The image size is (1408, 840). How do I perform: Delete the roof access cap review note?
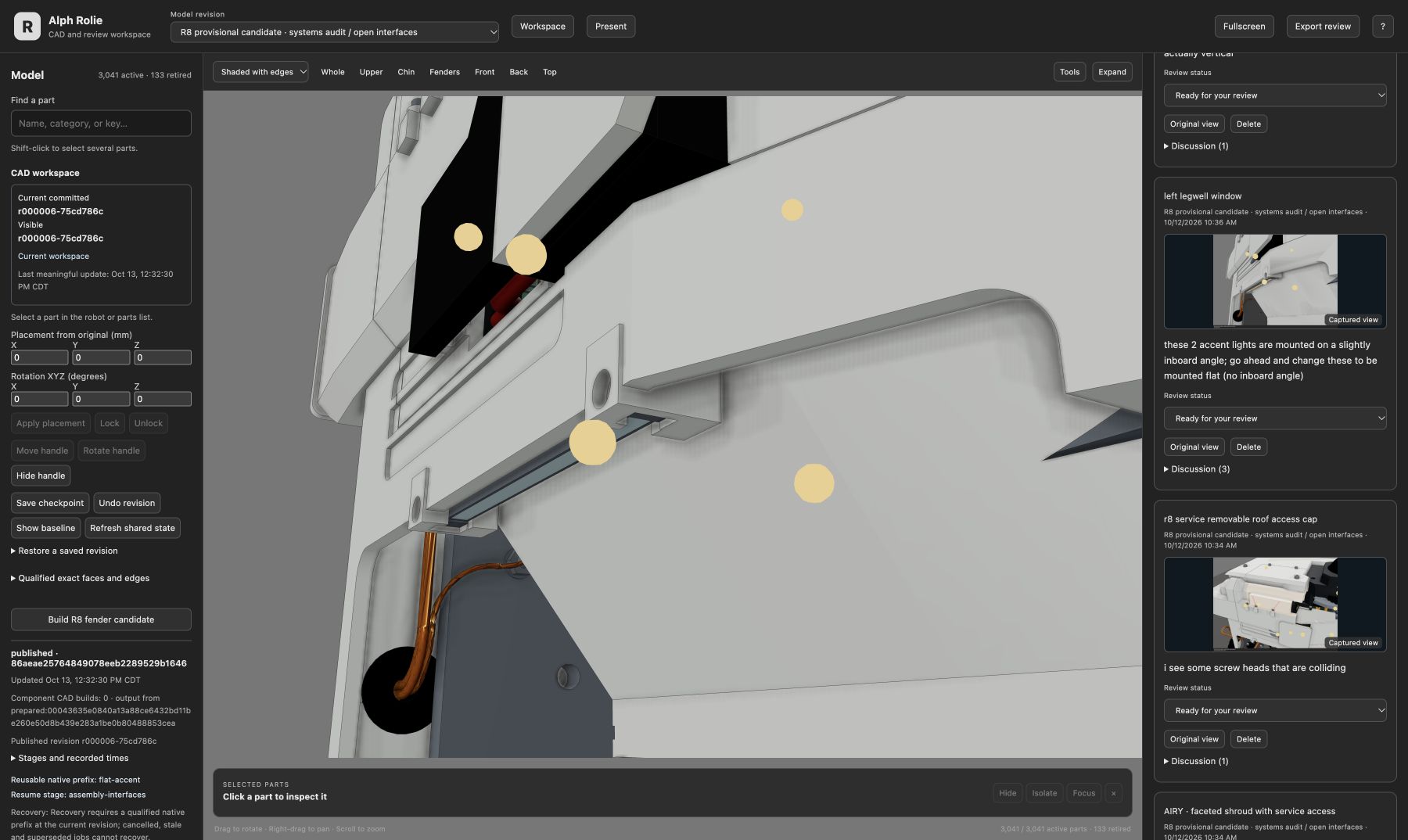click(x=1248, y=739)
